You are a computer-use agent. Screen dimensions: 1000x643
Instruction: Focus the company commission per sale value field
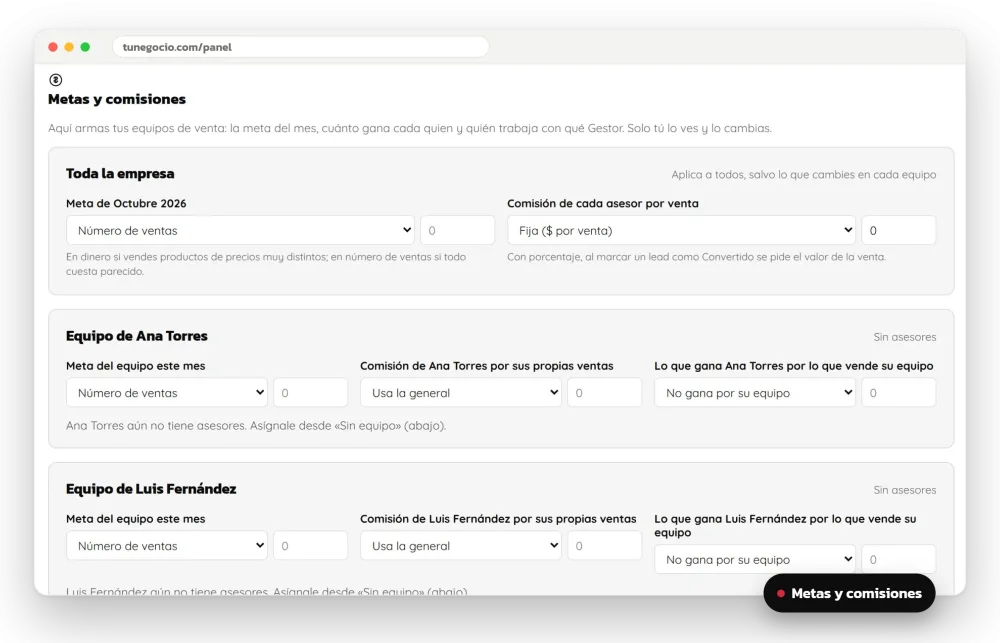[x=899, y=230]
